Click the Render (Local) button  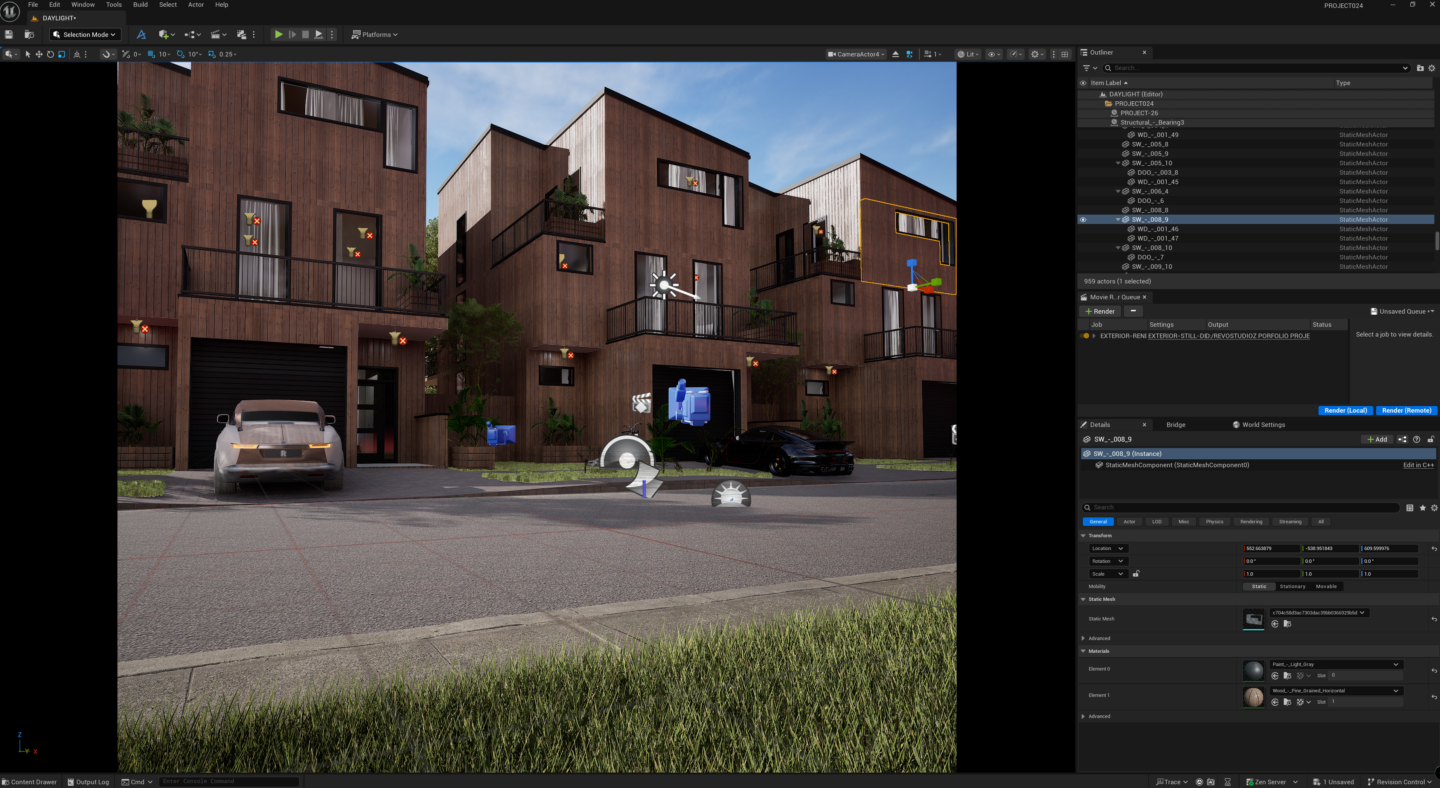click(x=1345, y=411)
